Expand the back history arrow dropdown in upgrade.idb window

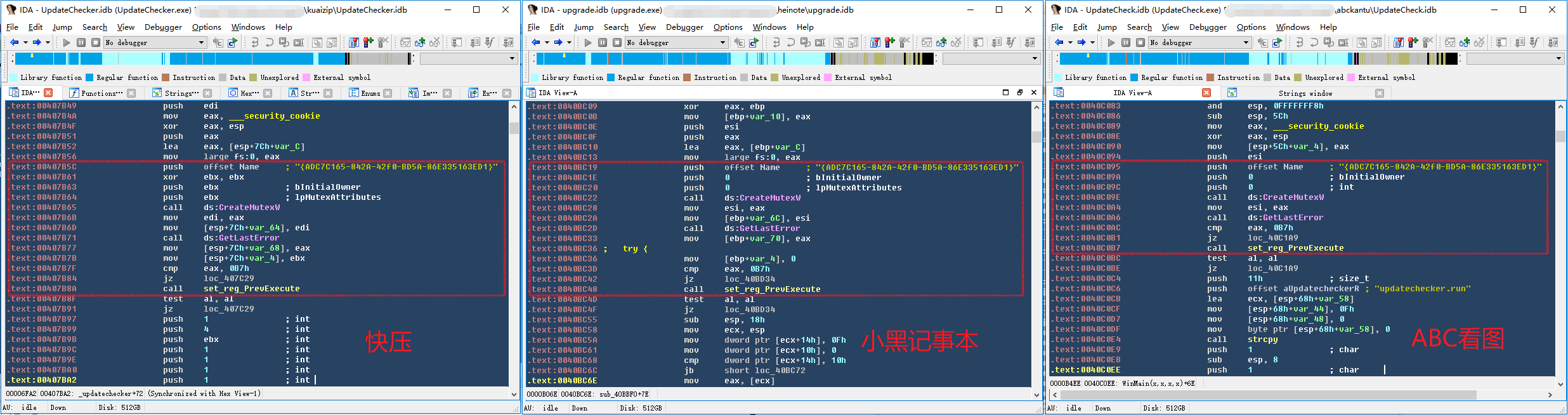pyautogui.click(x=547, y=43)
